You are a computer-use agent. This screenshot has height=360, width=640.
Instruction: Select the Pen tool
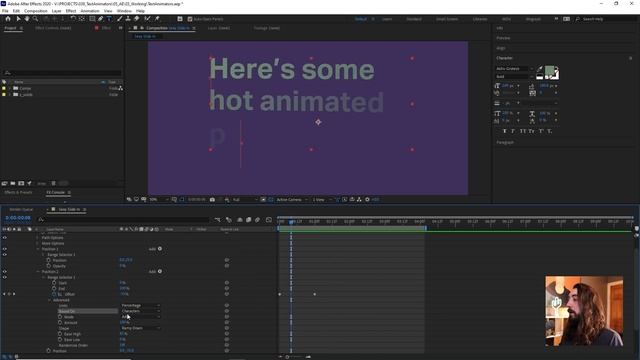tap(101, 19)
